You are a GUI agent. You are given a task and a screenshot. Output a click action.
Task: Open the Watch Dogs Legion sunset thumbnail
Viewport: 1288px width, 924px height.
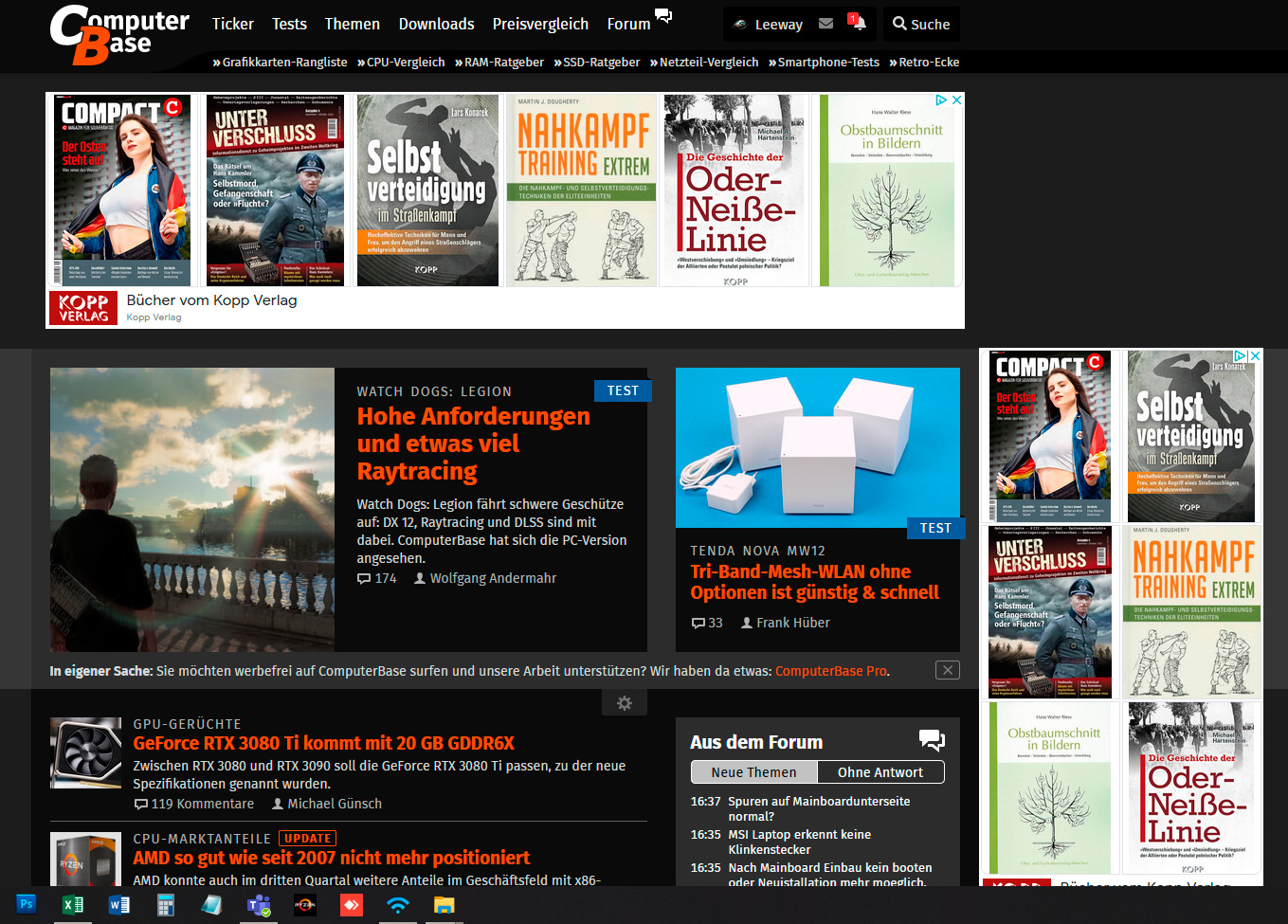click(x=192, y=510)
